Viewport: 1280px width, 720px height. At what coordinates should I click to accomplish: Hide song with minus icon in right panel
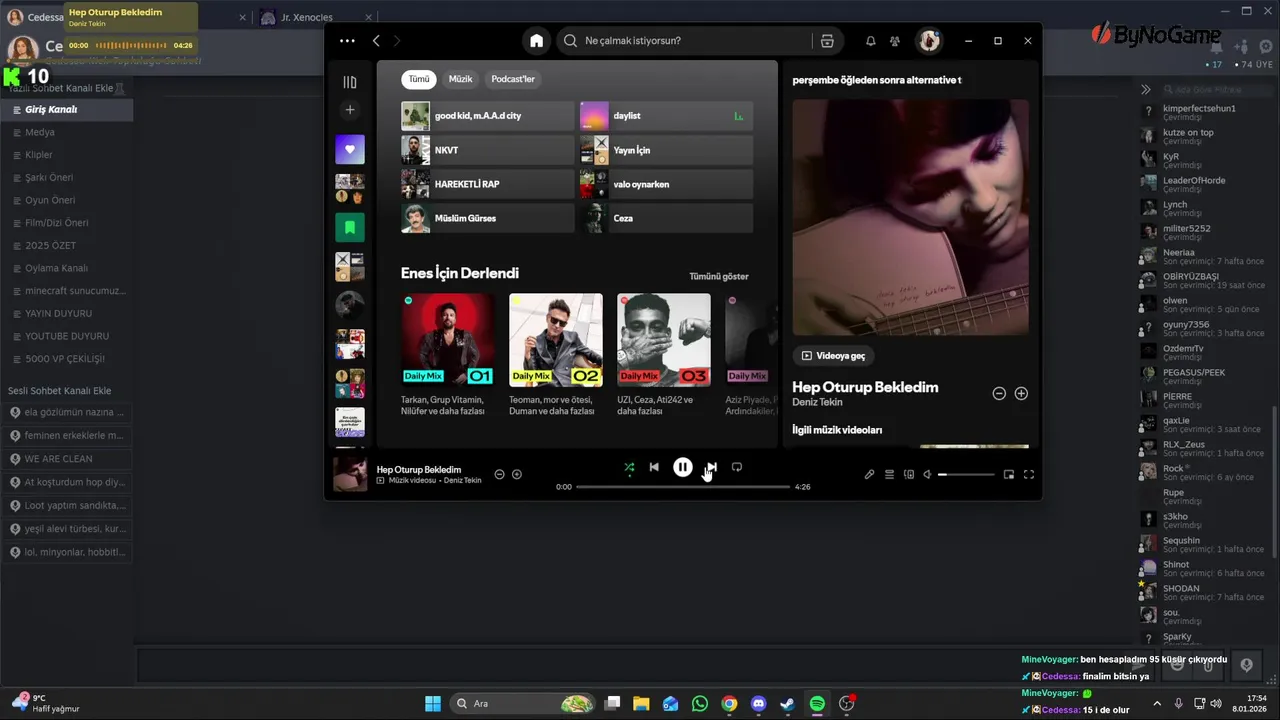point(999,394)
